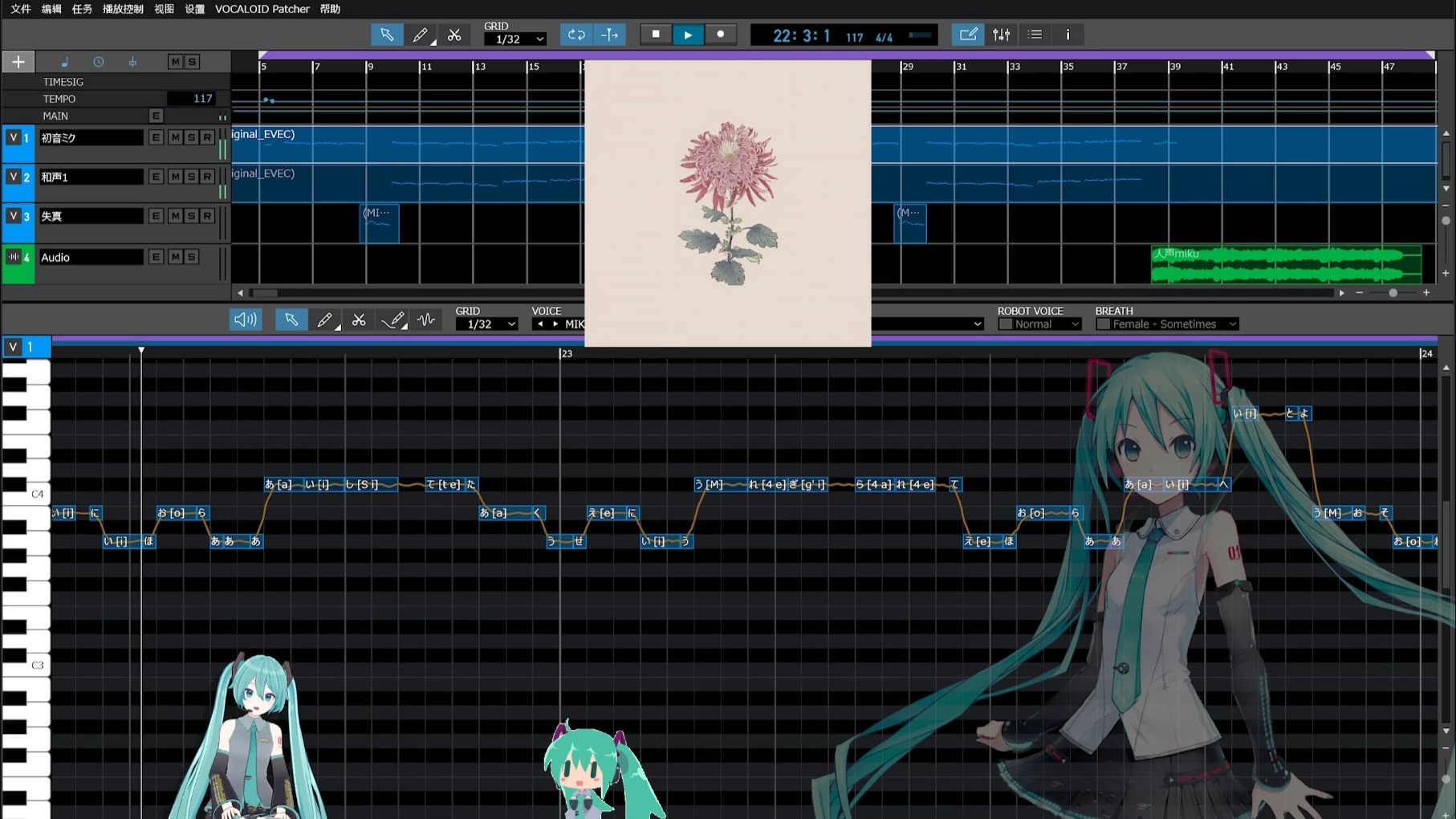
Task: Select the arrow tool in top toolbar
Action: point(387,35)
